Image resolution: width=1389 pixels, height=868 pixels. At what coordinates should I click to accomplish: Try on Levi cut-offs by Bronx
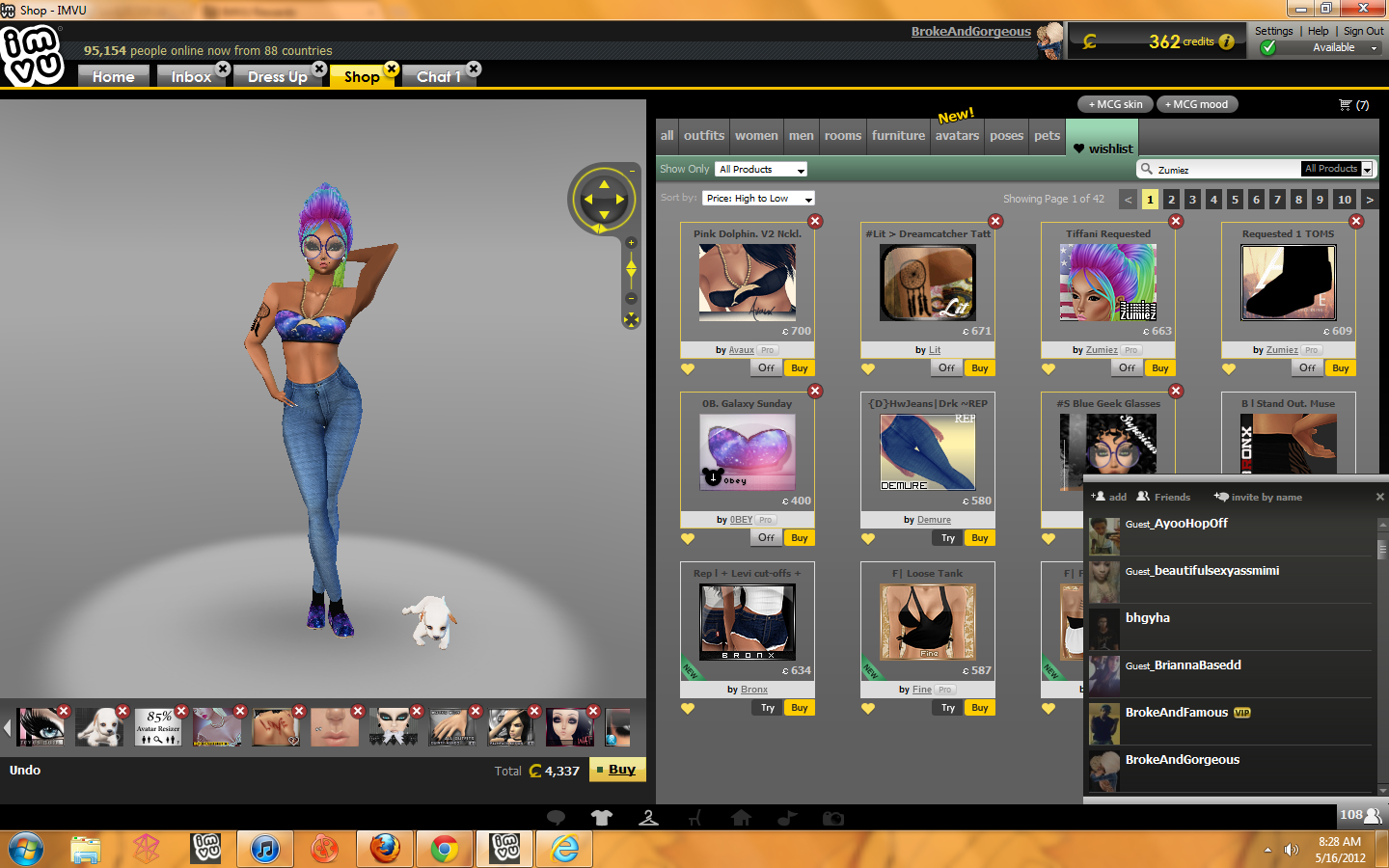768,707
